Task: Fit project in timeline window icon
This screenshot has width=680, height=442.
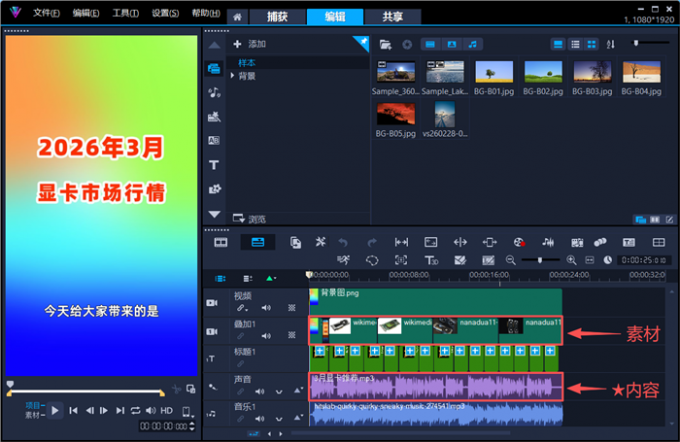Action: pos(589,260)
